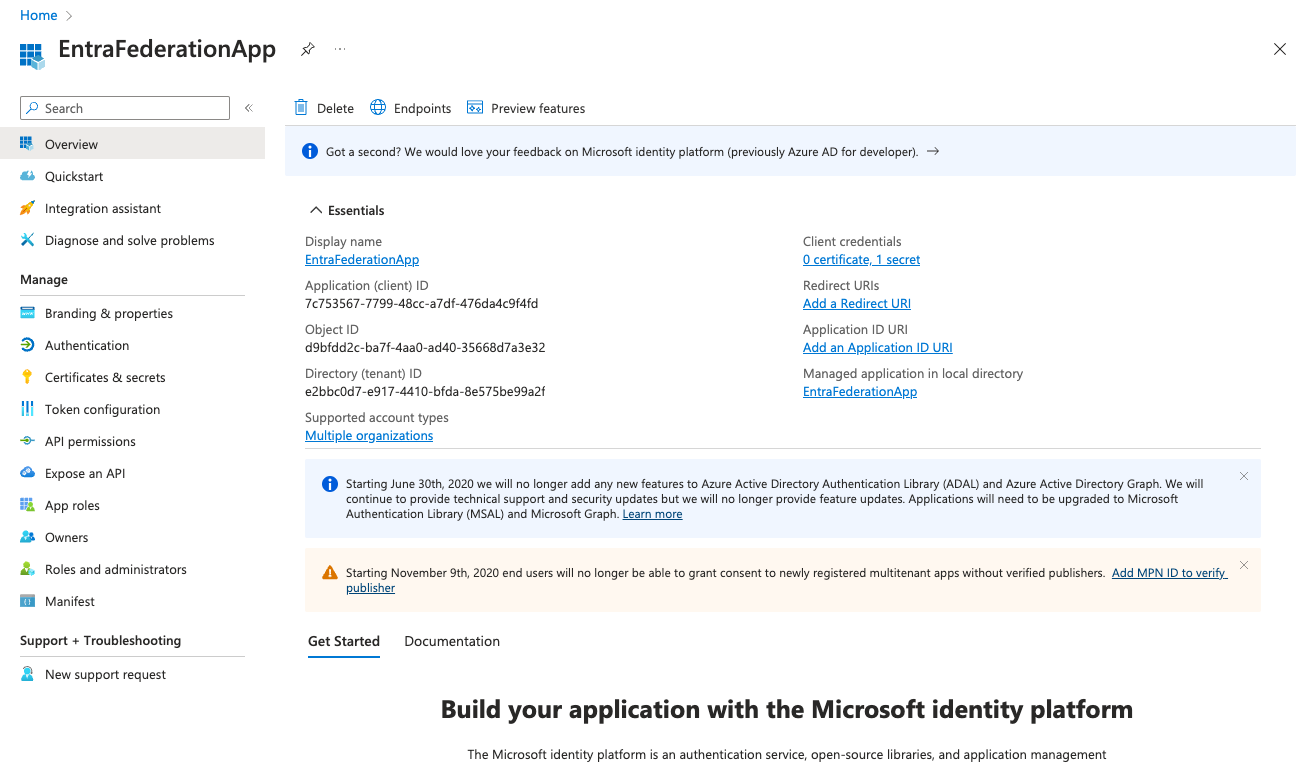1300x766 pixels.
Task: Click the Owners people icon
Action: [x=27, y=537]
